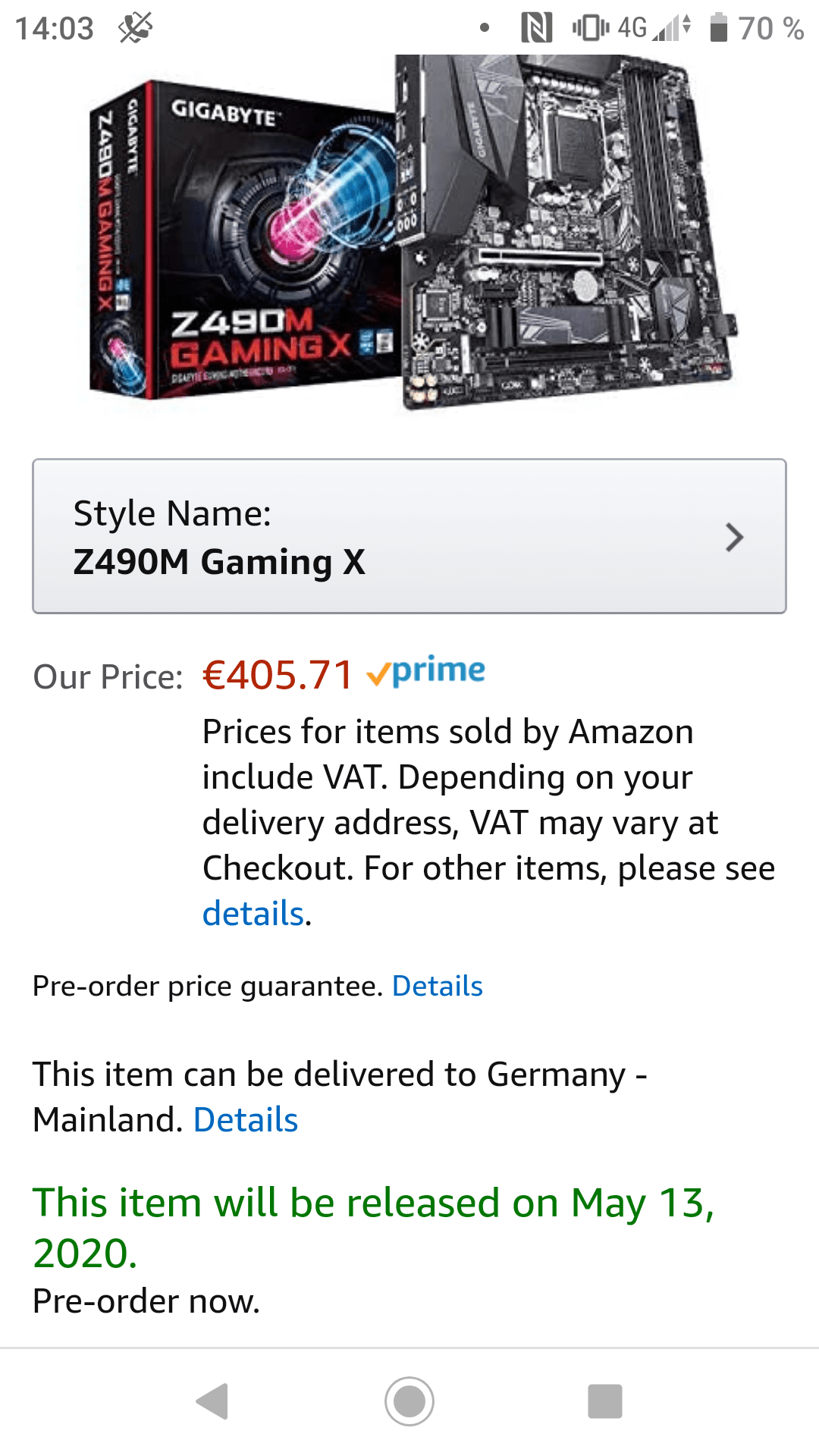Screen dimensions: 819x1456
Task: Tap the crossed-out icon beside the clock
Action: (x=135, y=28)
